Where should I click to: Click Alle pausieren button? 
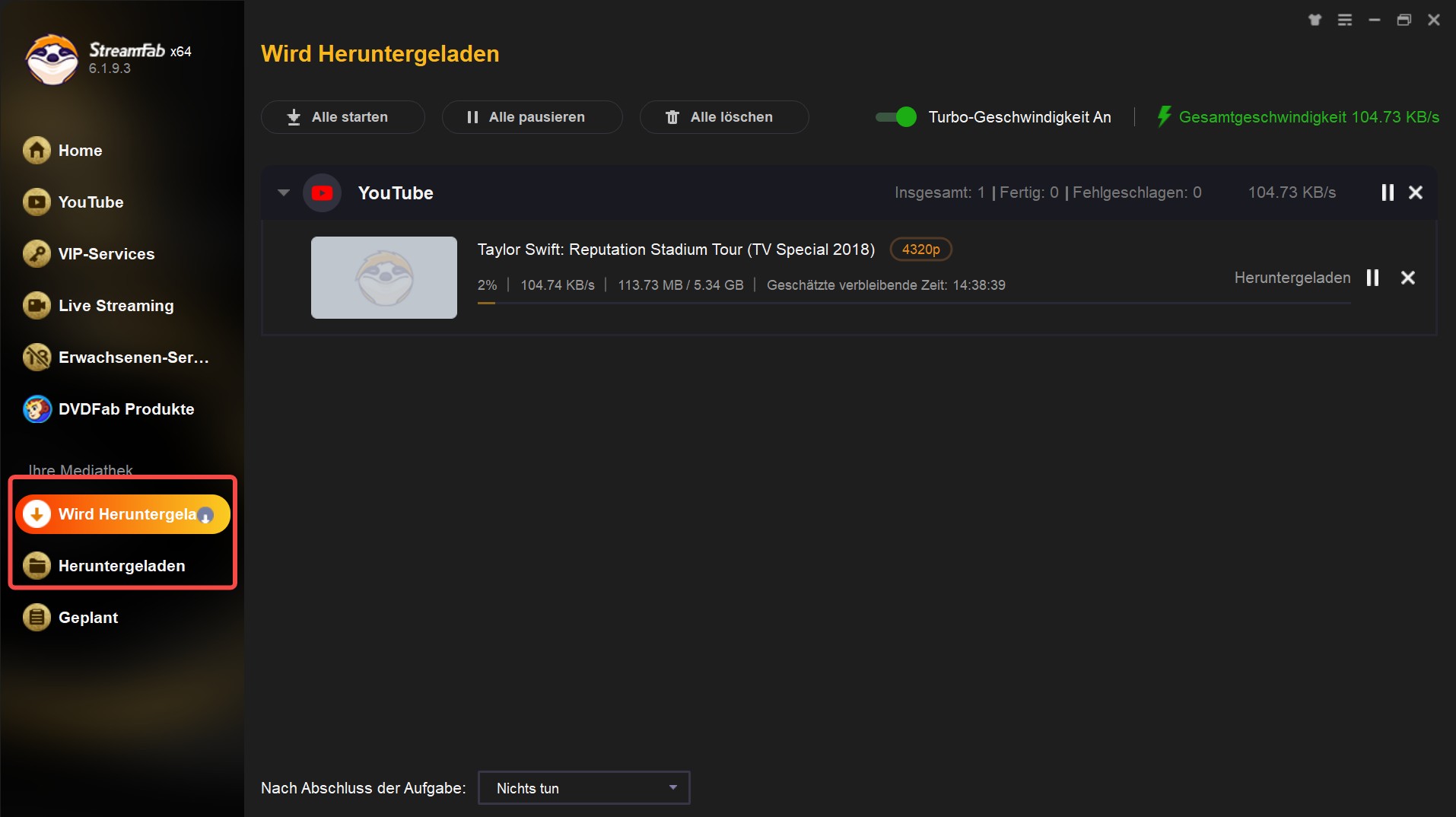[532, 117]
